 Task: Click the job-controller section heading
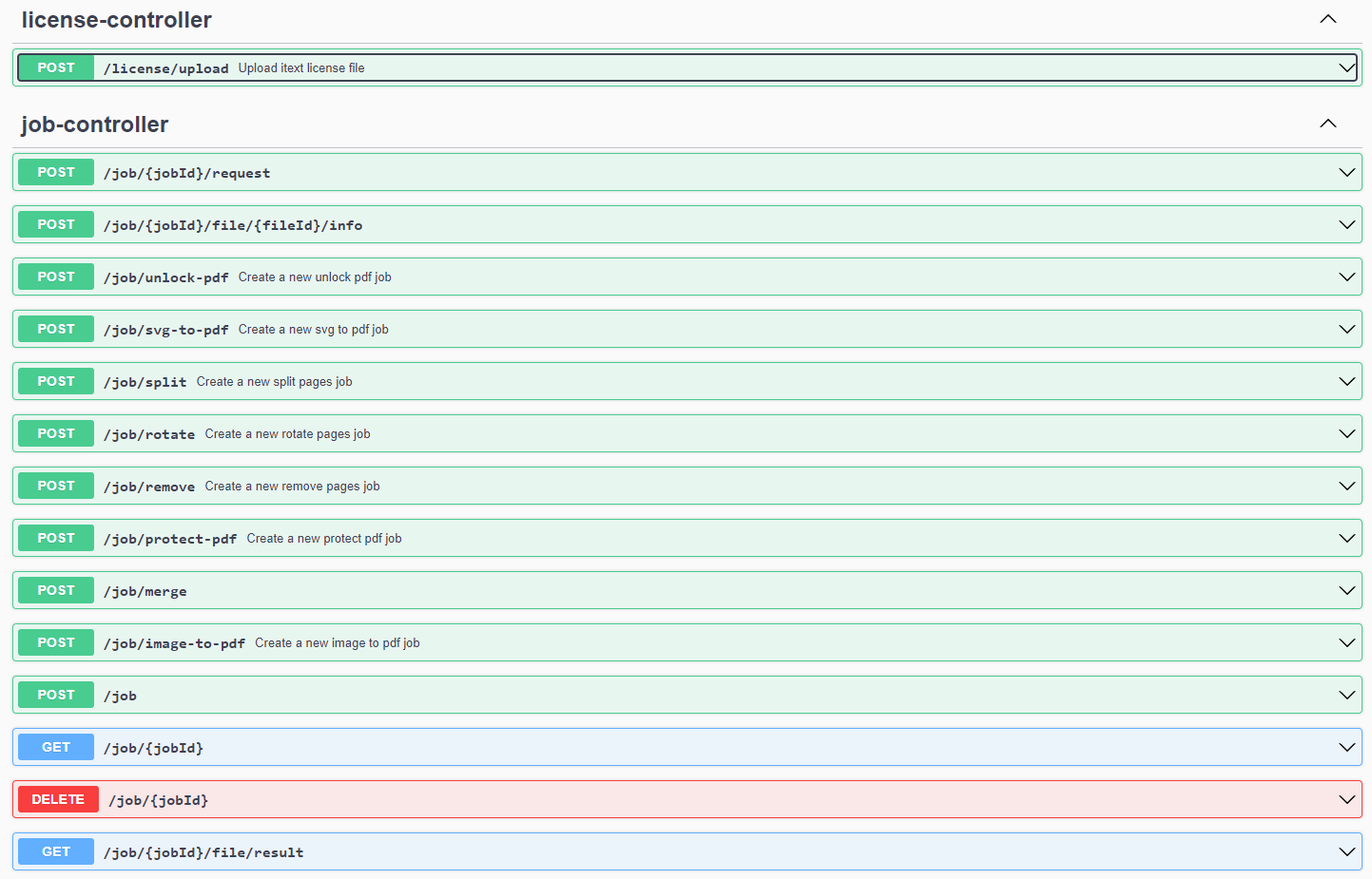tap(95, 124)
